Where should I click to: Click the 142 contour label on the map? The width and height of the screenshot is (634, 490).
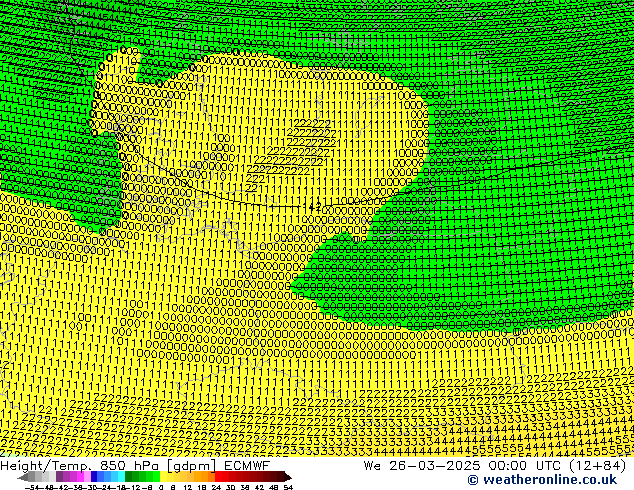point(314,207)
